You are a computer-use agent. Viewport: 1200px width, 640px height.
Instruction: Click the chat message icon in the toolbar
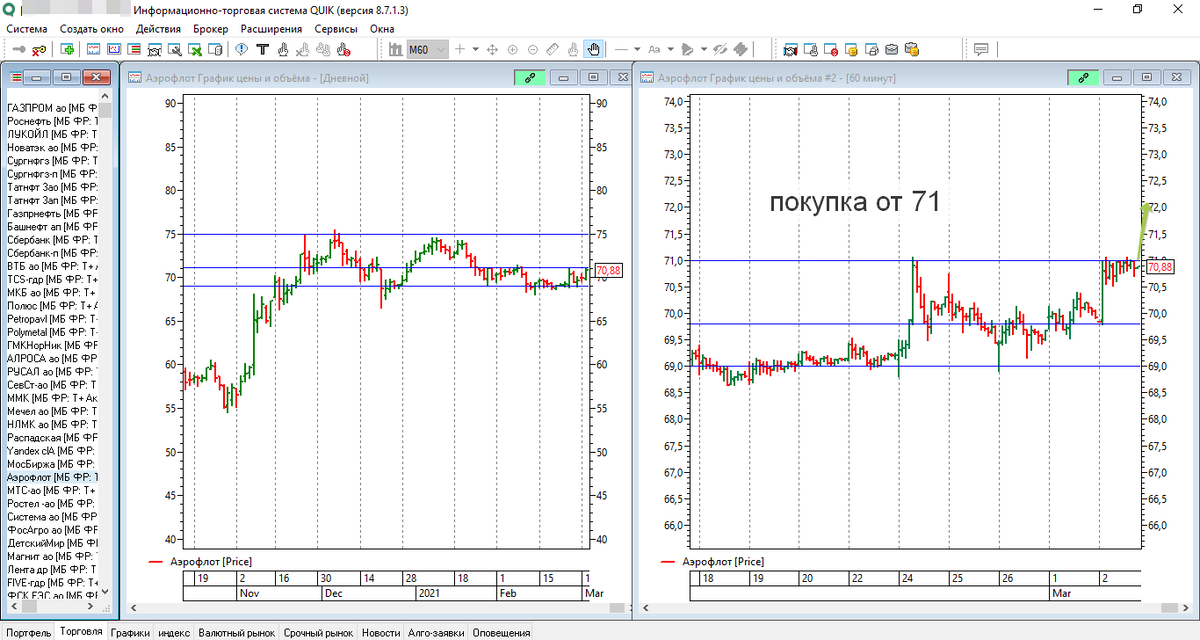click(981, 49)
